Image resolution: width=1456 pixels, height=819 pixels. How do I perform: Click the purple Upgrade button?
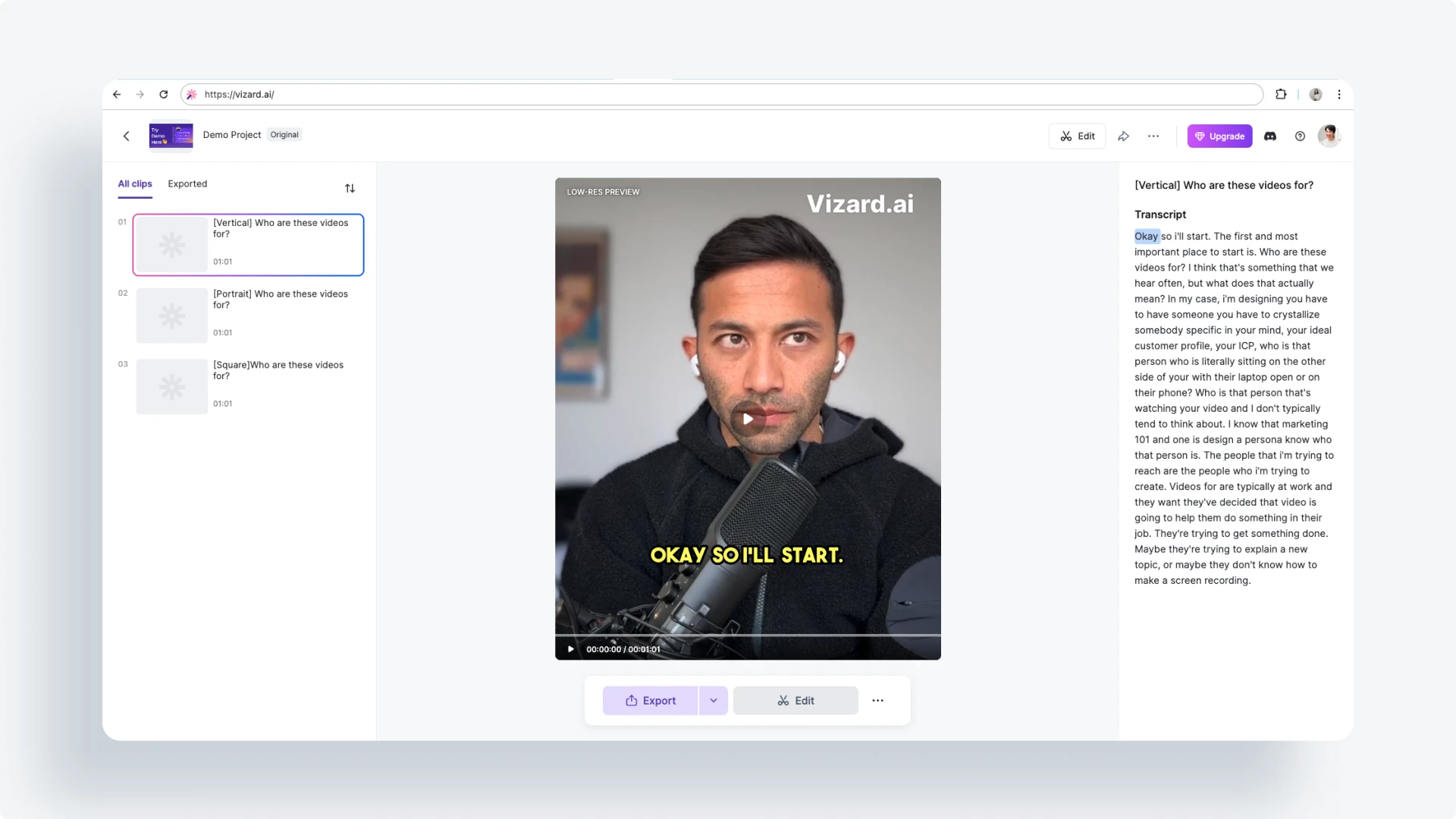(x=1219, y=136)
